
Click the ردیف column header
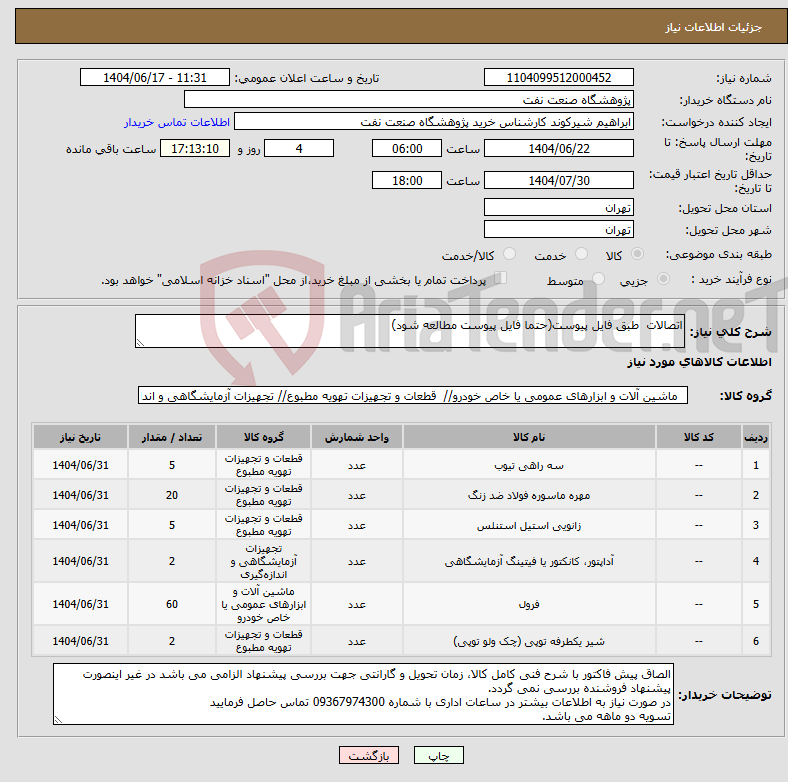pyautogui.click(x=755, y=437)
